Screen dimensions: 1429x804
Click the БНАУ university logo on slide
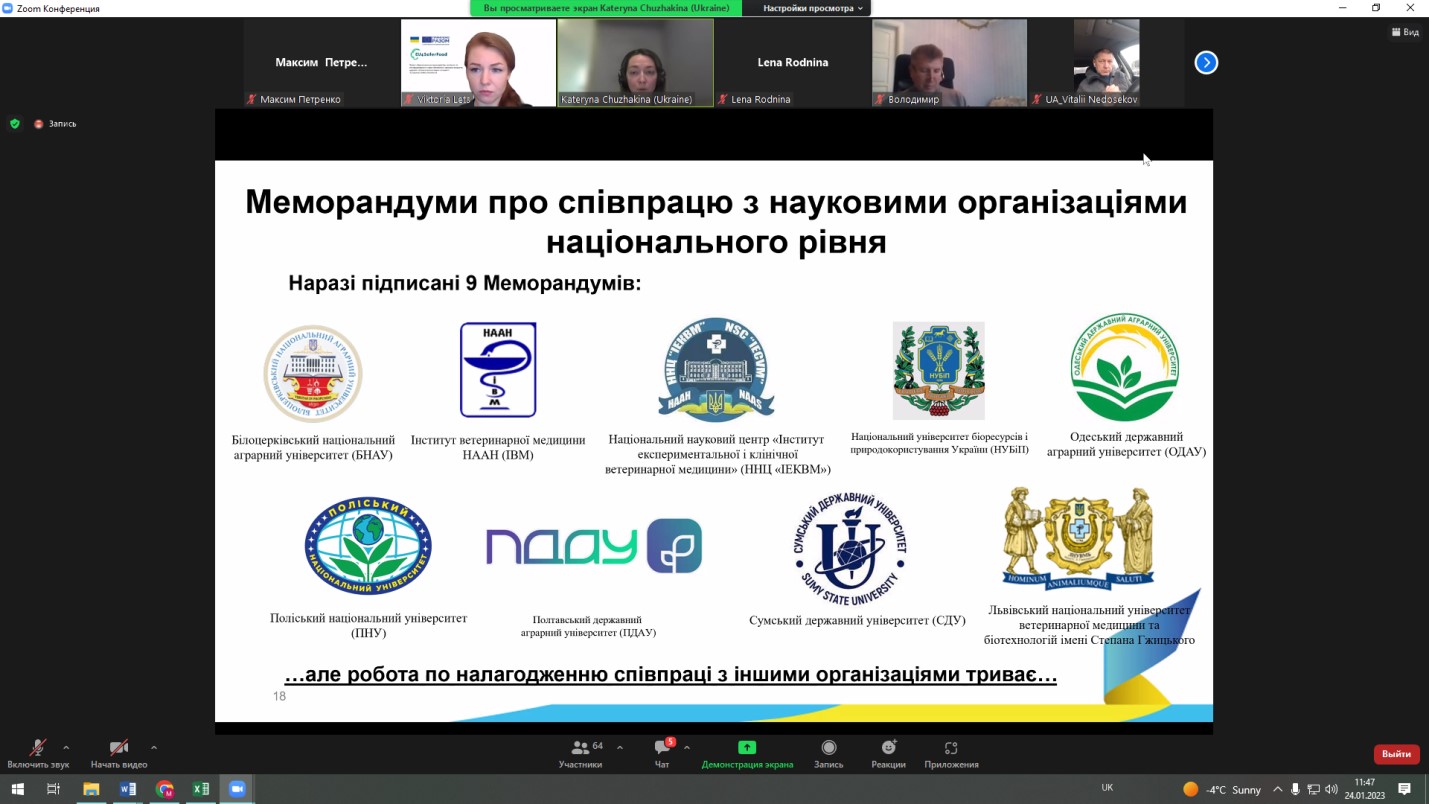[x=313, y=374]
